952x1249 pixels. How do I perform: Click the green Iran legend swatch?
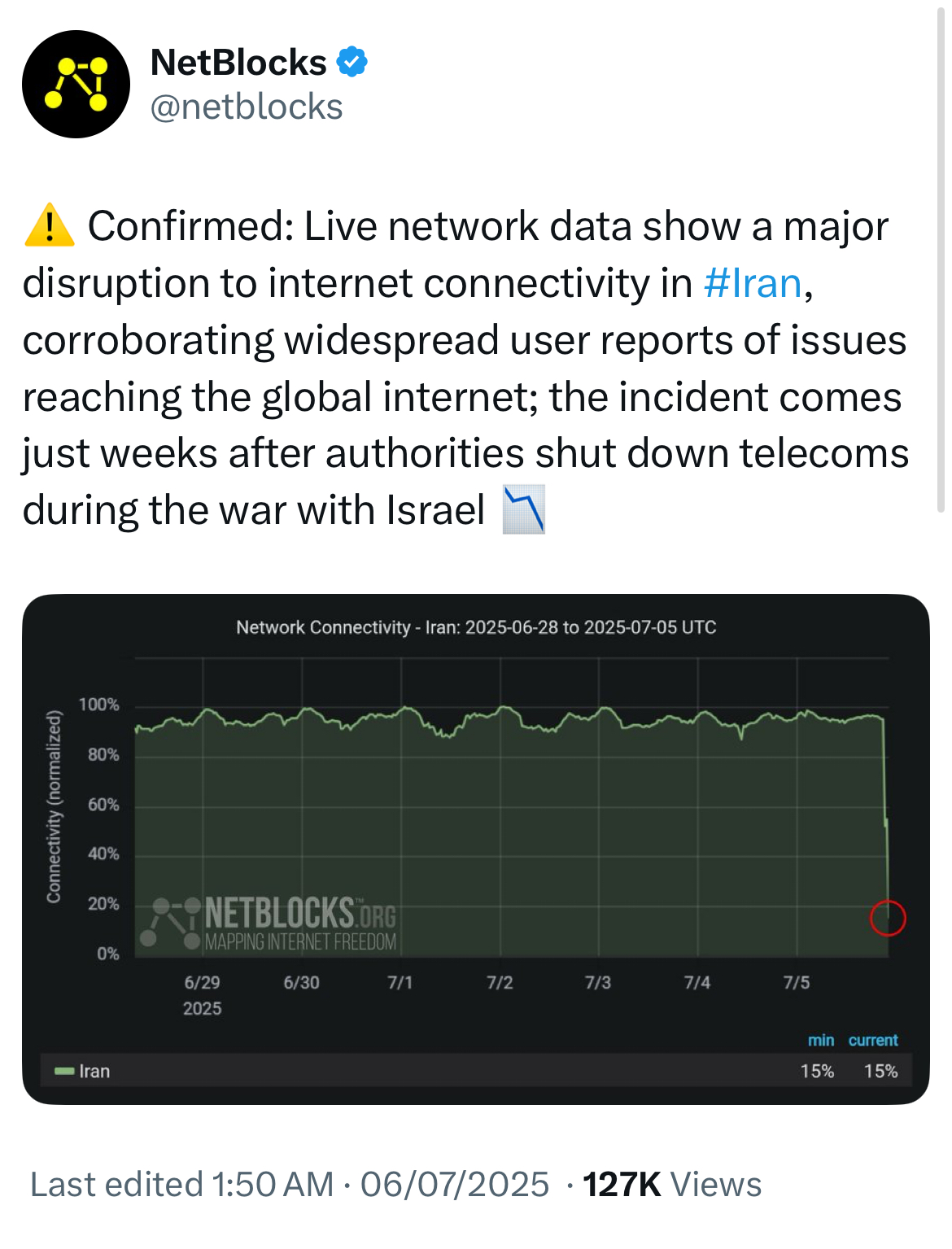pyautogui.click(x=64, y=1071)
